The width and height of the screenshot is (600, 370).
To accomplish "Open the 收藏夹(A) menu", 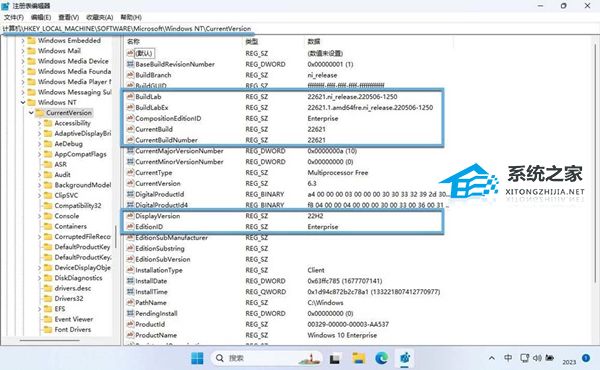I will [x=99, y=17].
